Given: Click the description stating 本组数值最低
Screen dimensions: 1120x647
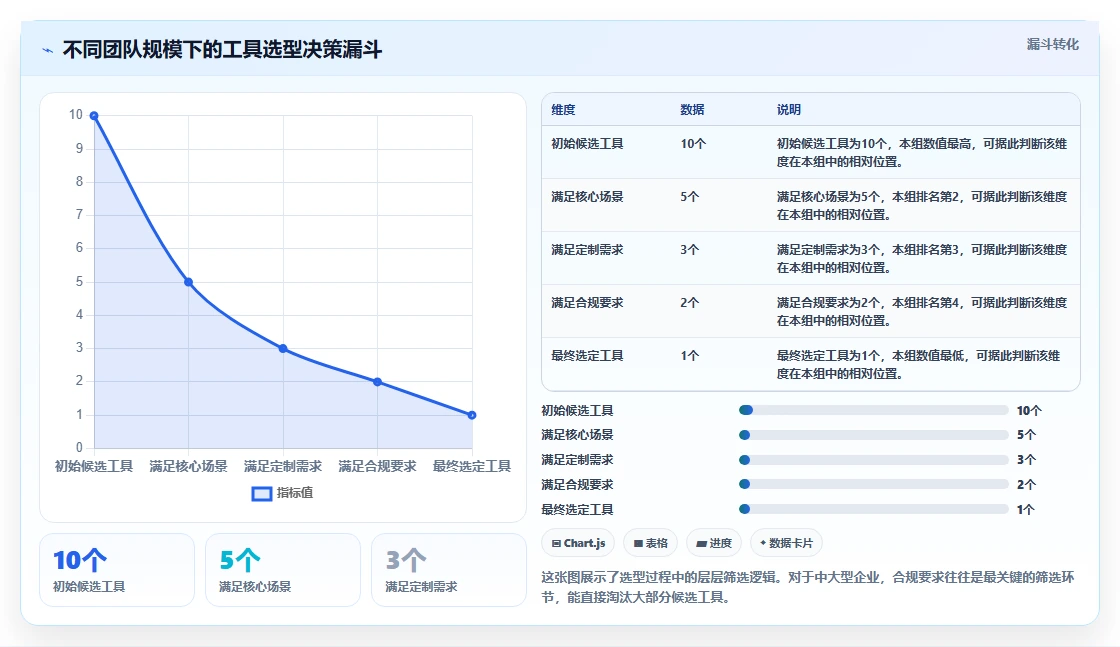Looking at the screenshot, I should click(x=918, y=365).
